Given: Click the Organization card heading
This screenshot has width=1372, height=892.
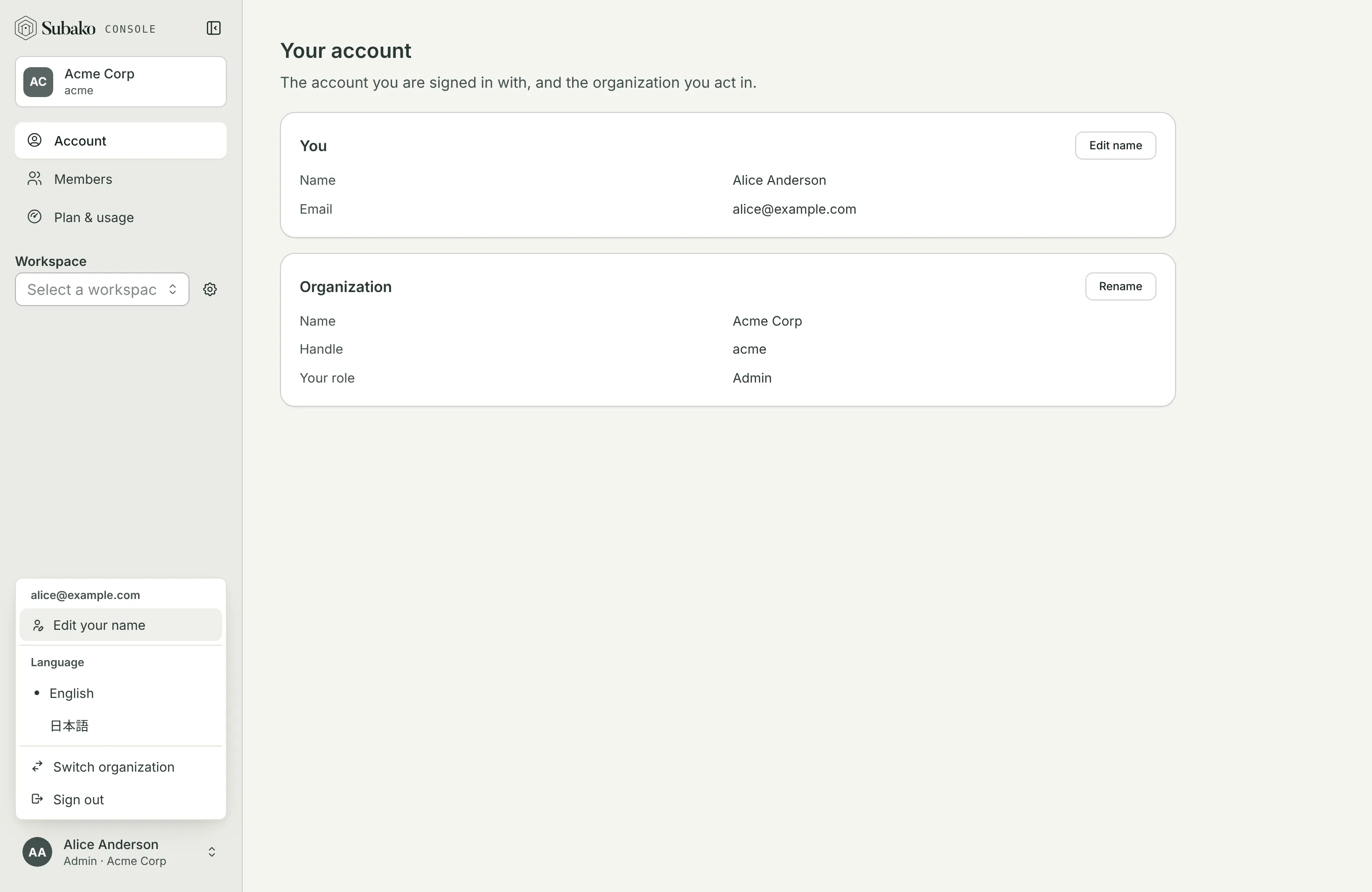Looking at the screenshot, I should pos(345,287).
